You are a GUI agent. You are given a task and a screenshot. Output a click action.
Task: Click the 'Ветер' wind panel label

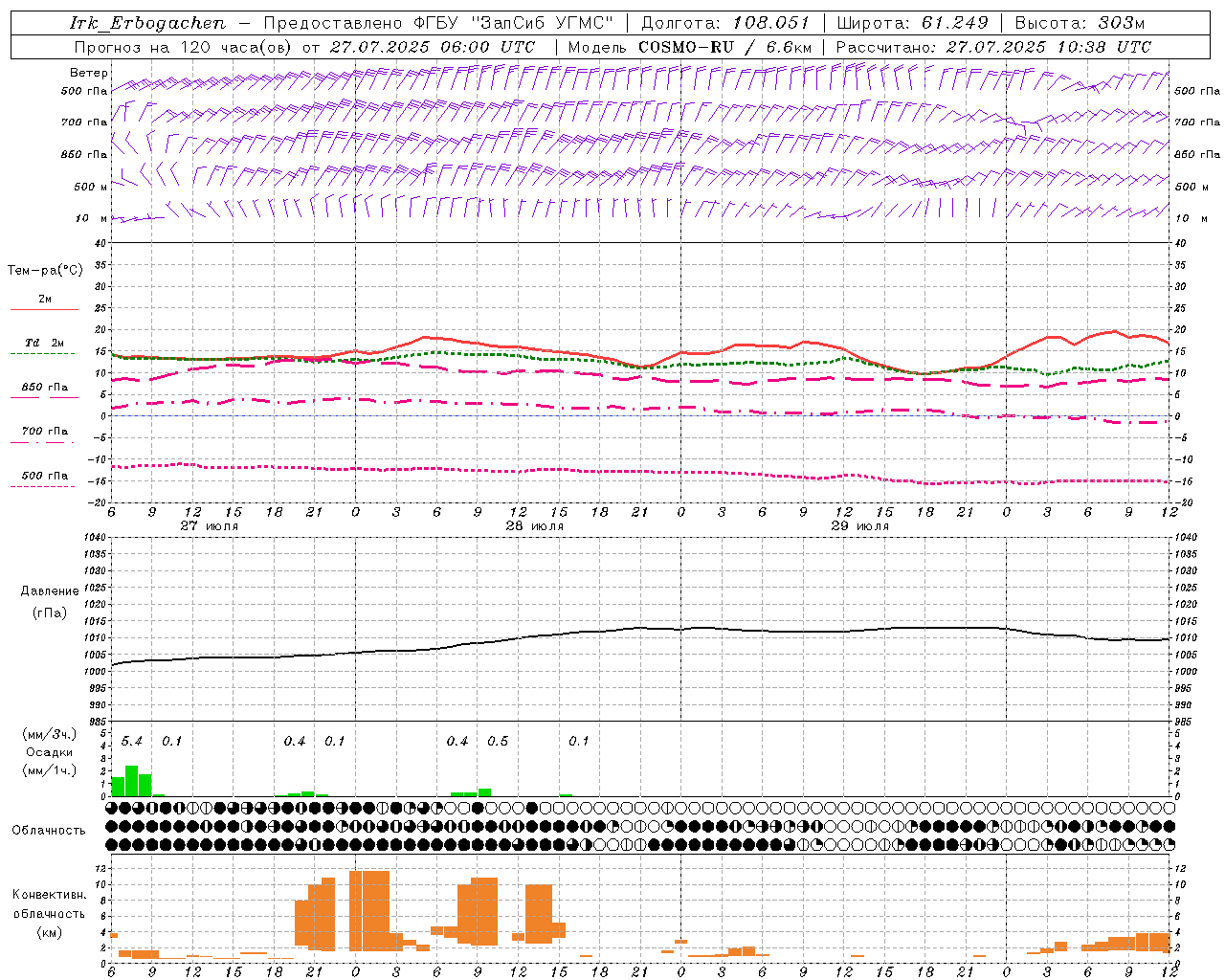(x=88, y=73)
